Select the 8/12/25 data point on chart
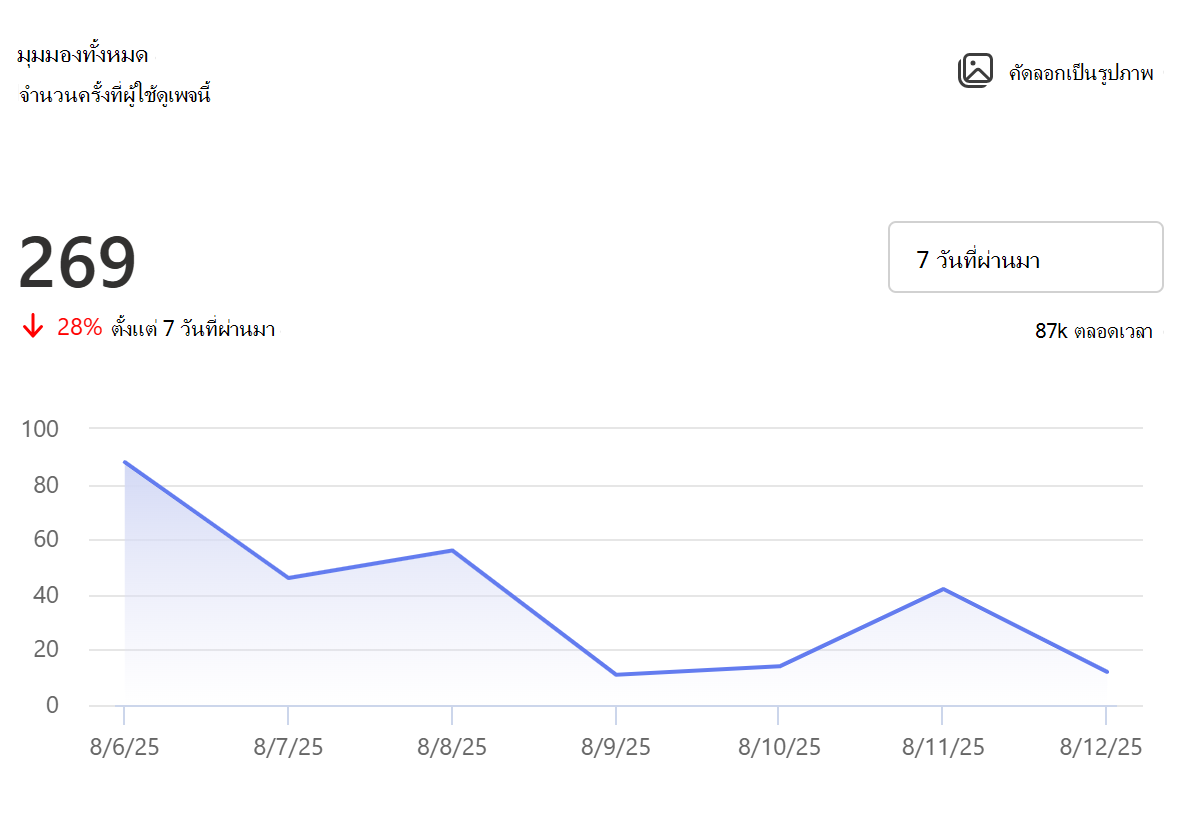Screen dimensions: 1182x818 (1107, 671)
